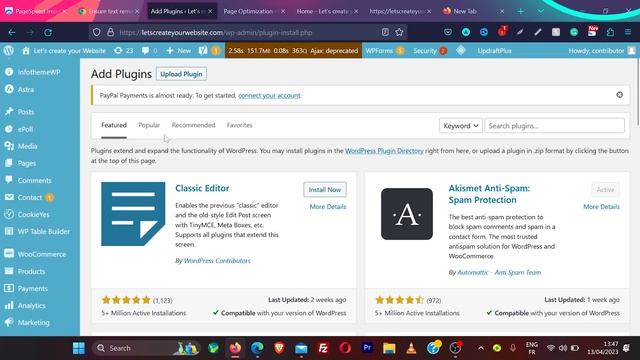The width and height of the screenshot is (640, 360).
Task: Open Microsoft Edge from taskbar
Action: pos(257,348)
